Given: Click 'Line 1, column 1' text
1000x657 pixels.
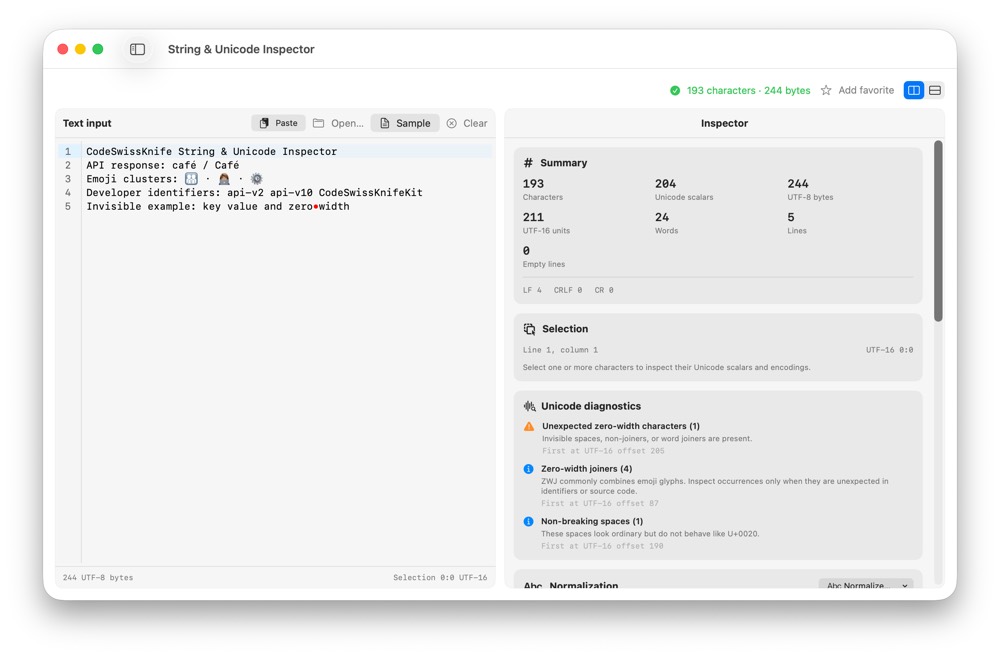Looking at the screenshot, I should [x=560, y=350].
